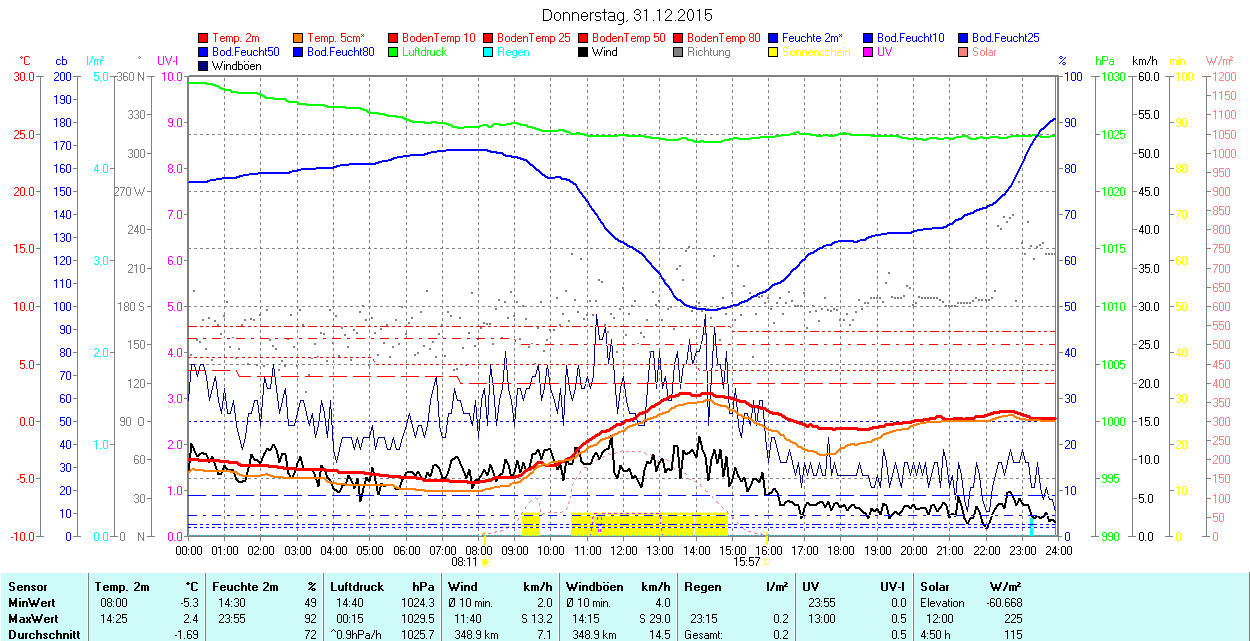1250x641 pixels.
Task: Click the Durchschnitt row label in table
Action: pyautogui.click(x=40, y=634)
